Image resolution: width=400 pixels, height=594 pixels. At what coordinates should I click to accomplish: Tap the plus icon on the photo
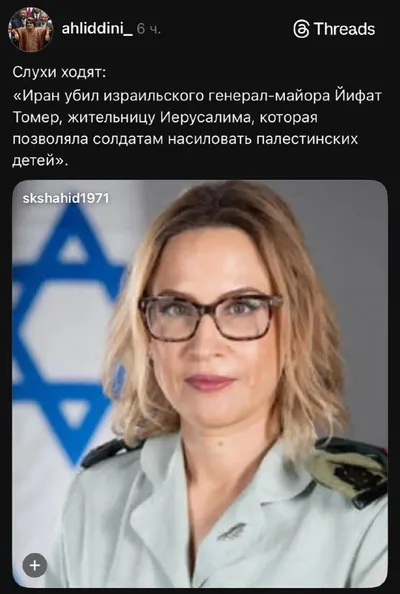point(35,566)
